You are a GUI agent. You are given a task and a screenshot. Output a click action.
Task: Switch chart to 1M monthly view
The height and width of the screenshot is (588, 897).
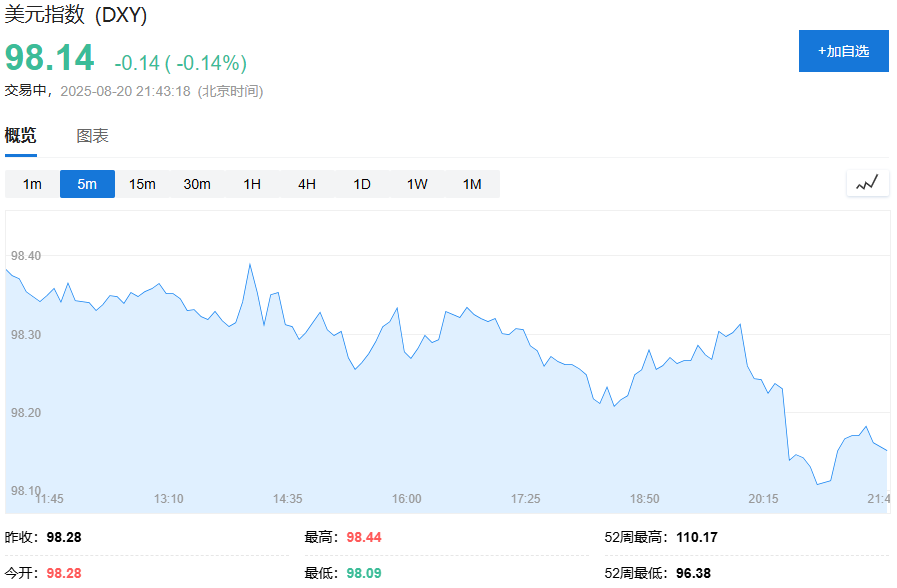472,184
